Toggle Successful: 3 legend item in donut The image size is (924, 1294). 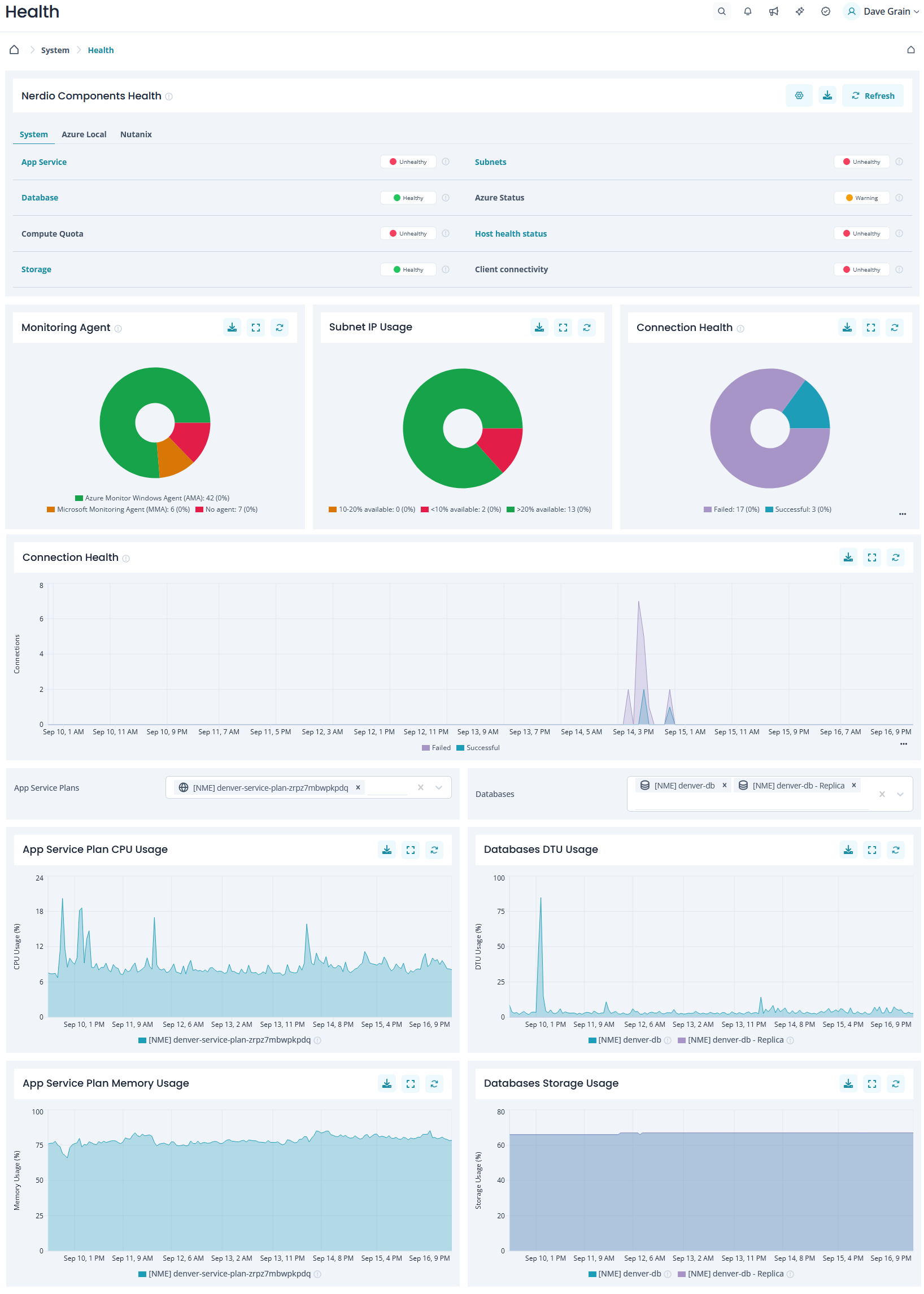(798, 510)
